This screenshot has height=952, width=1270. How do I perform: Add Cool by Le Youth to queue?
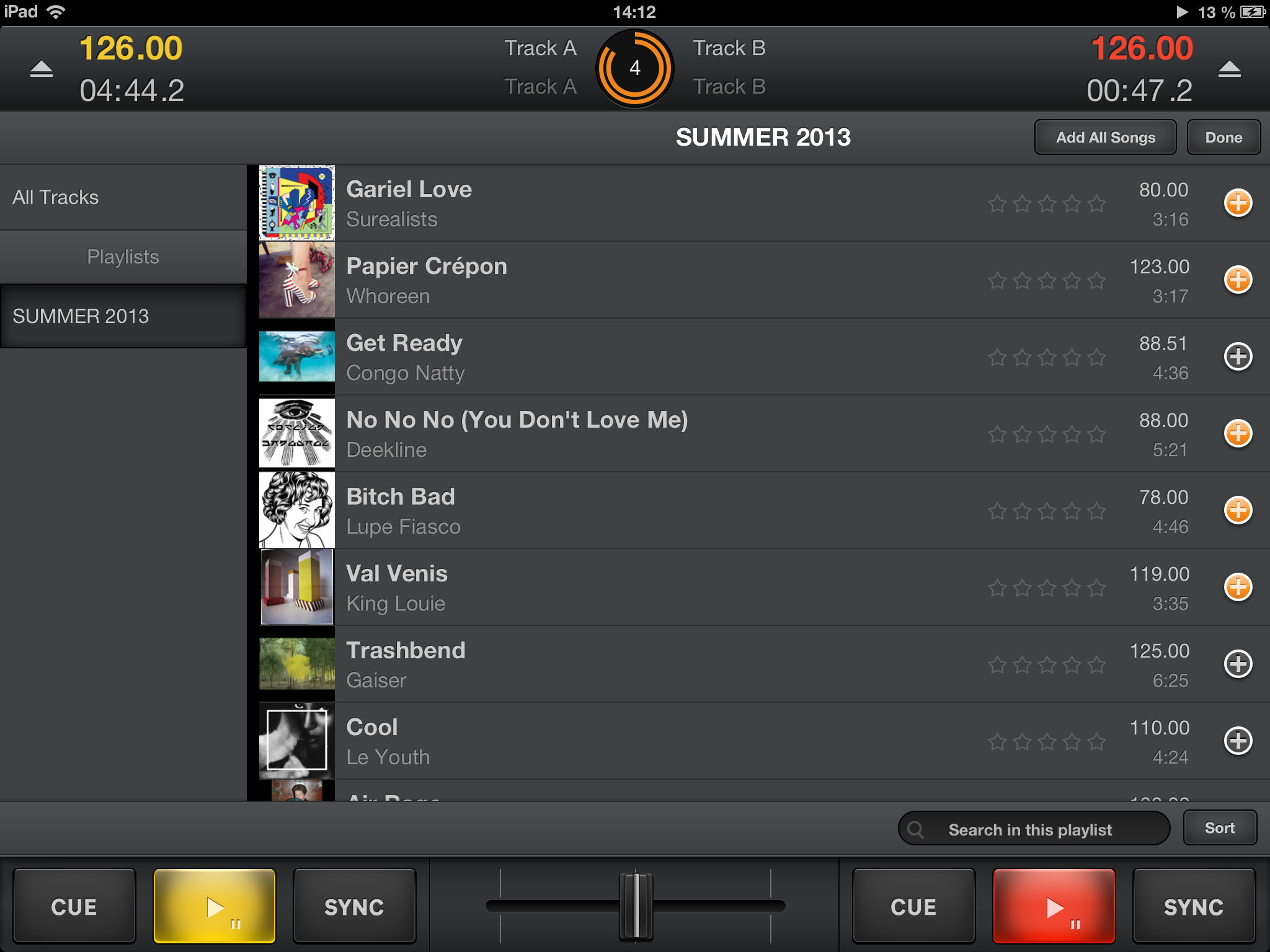click(1238, 741)
